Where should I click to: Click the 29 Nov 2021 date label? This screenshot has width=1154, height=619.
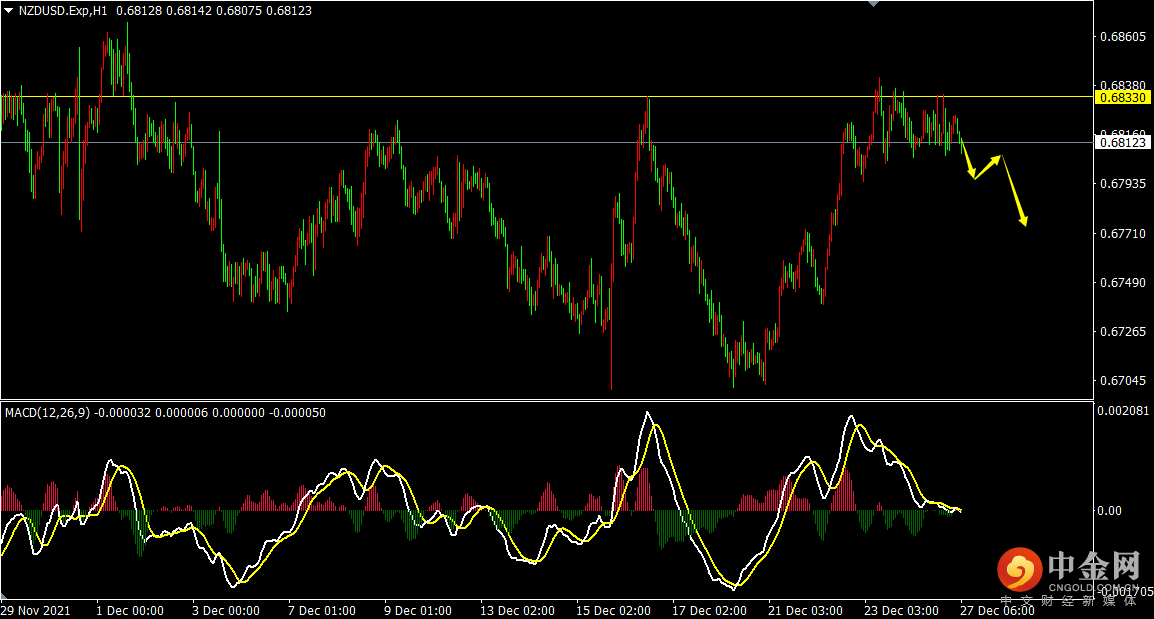coord(36,610)
